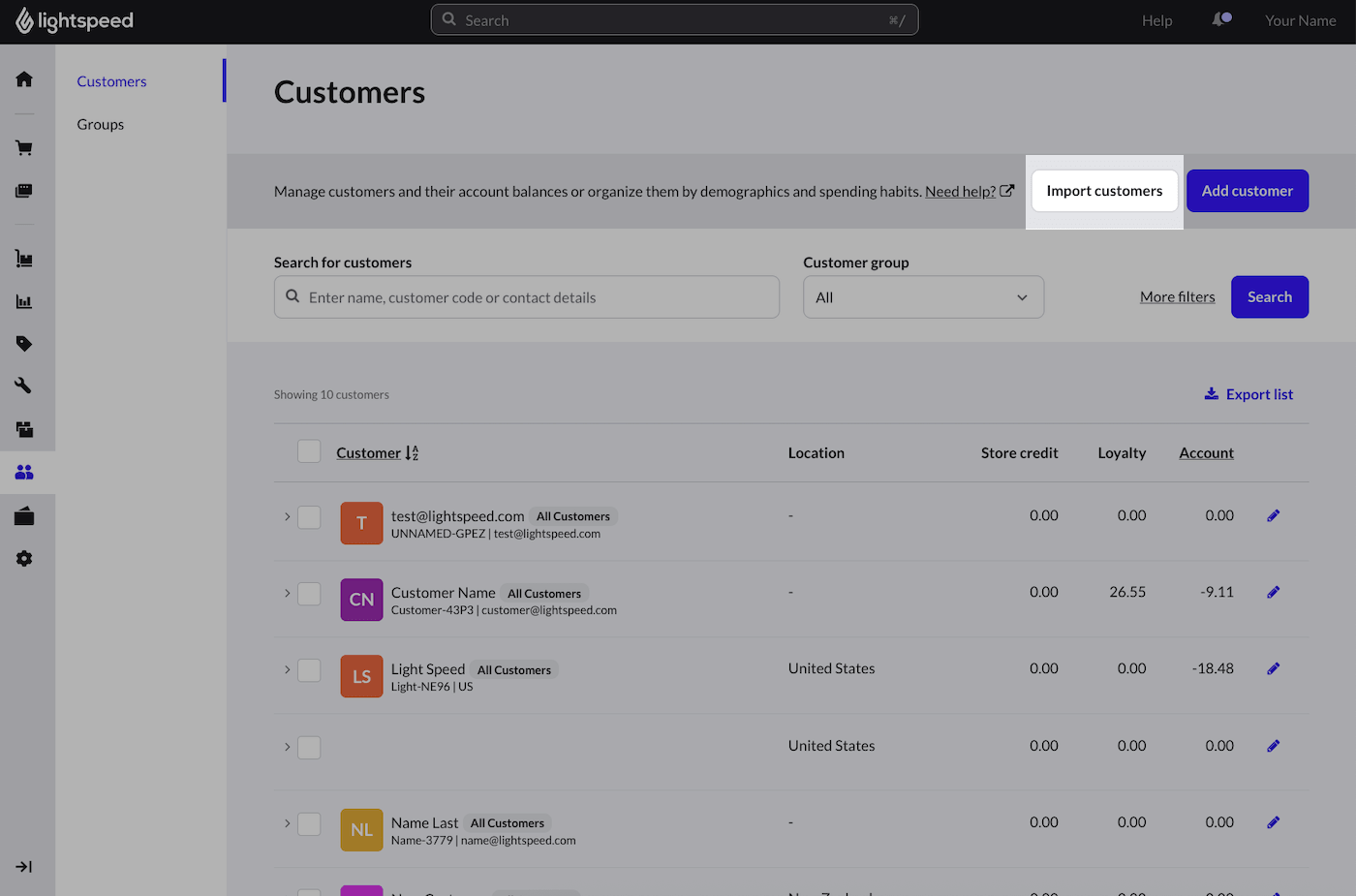1356x896 pixels.
Task: Click the Add customer button
Action: 1248,191
